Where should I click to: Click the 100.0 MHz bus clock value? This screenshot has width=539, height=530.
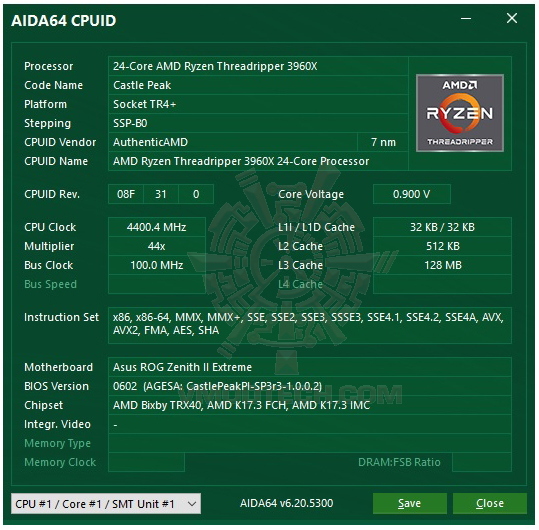point(157,265)
